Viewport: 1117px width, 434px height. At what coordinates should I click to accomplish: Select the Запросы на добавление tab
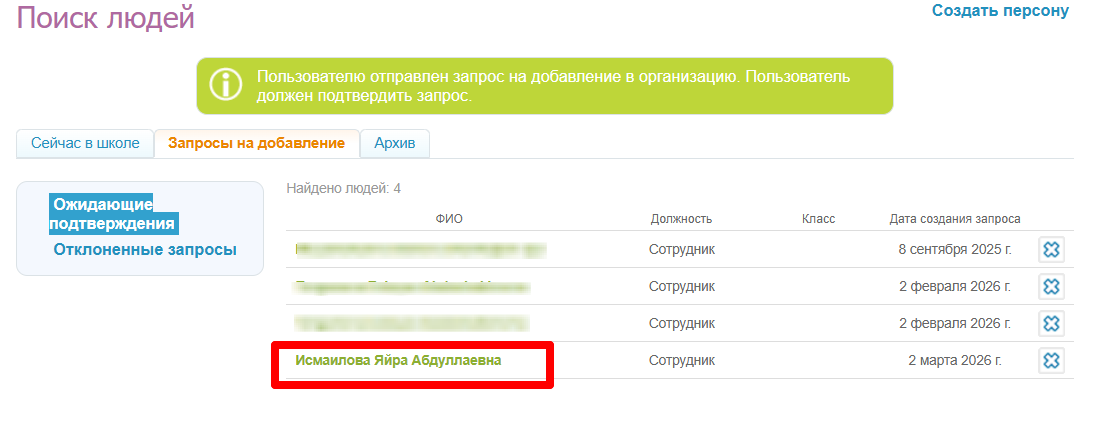256,143
